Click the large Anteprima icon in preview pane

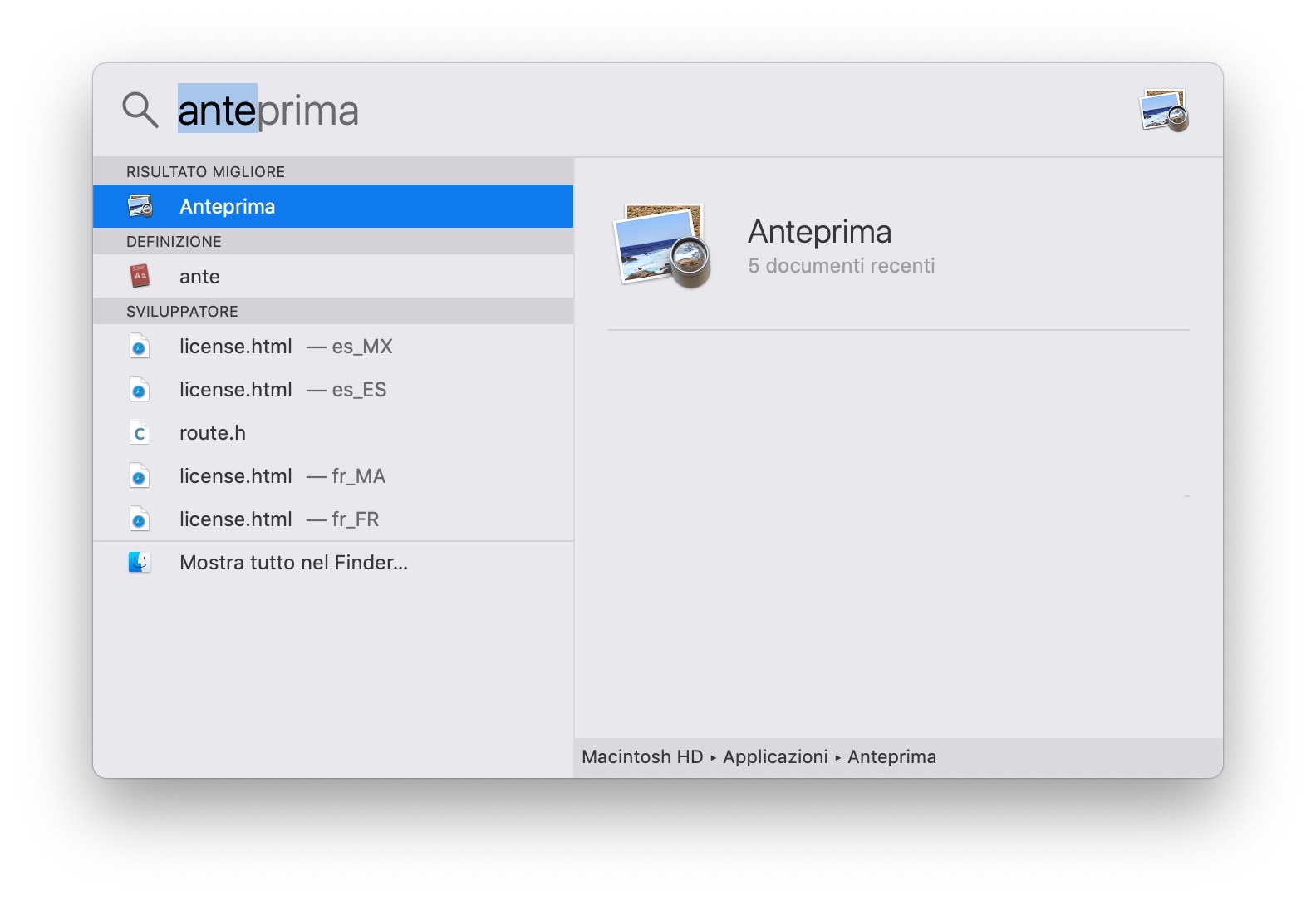pos(663,246)
